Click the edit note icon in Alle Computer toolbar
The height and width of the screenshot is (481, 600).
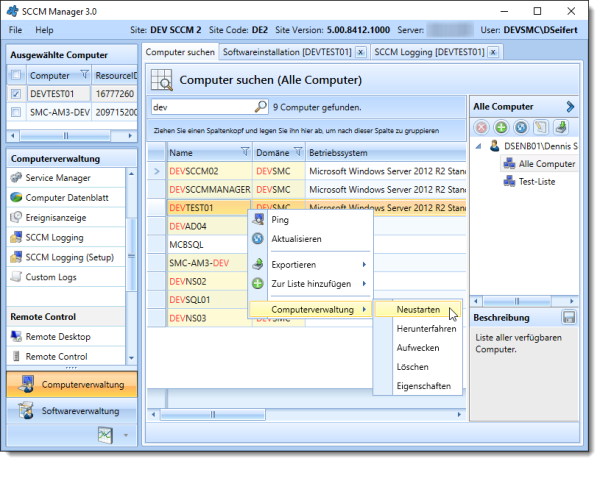point(541,127)
